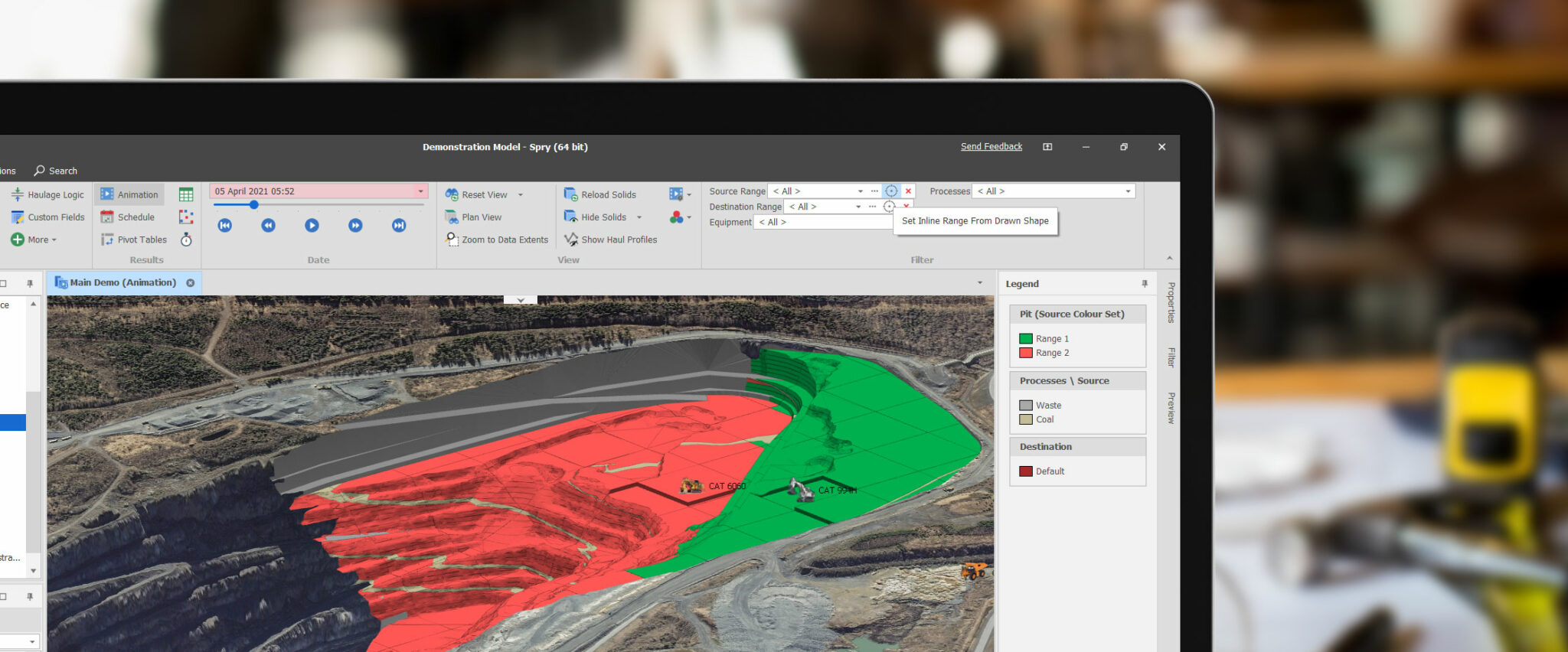1568x652 pixels.
Task: Click the Haulage Logic icon
Action: pyautogui.click(x=18, y=195)
